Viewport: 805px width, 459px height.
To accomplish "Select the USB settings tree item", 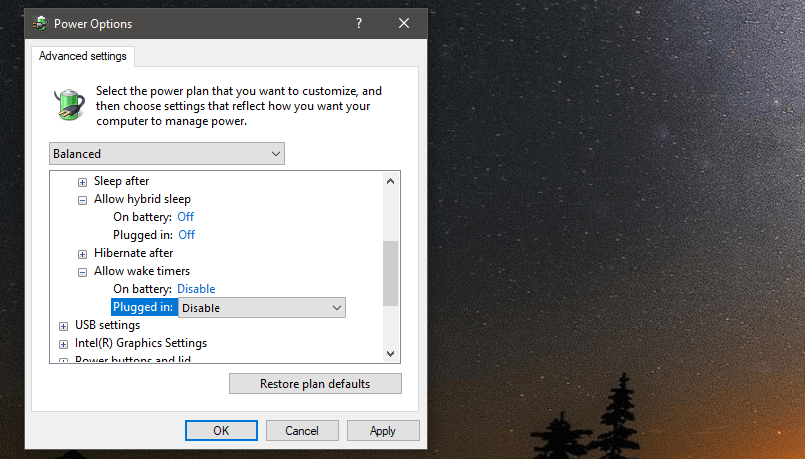I will tap(107, 325).
